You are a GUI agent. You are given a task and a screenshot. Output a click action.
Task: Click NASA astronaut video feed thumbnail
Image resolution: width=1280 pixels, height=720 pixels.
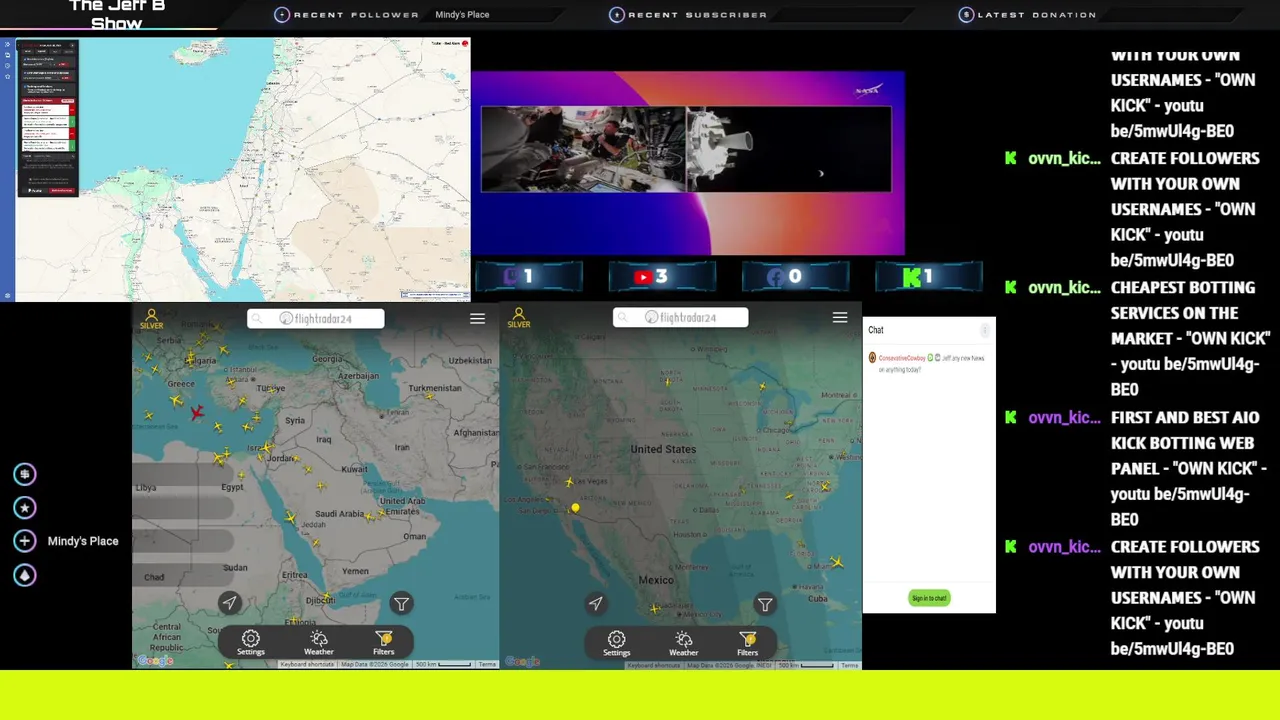(x=582, y=148)
